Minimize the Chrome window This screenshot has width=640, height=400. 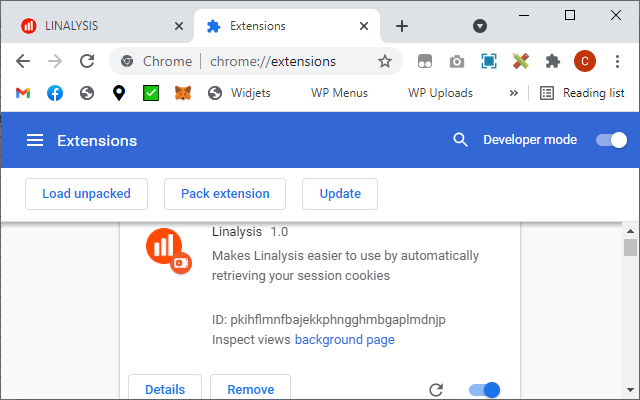coord(524,16)
